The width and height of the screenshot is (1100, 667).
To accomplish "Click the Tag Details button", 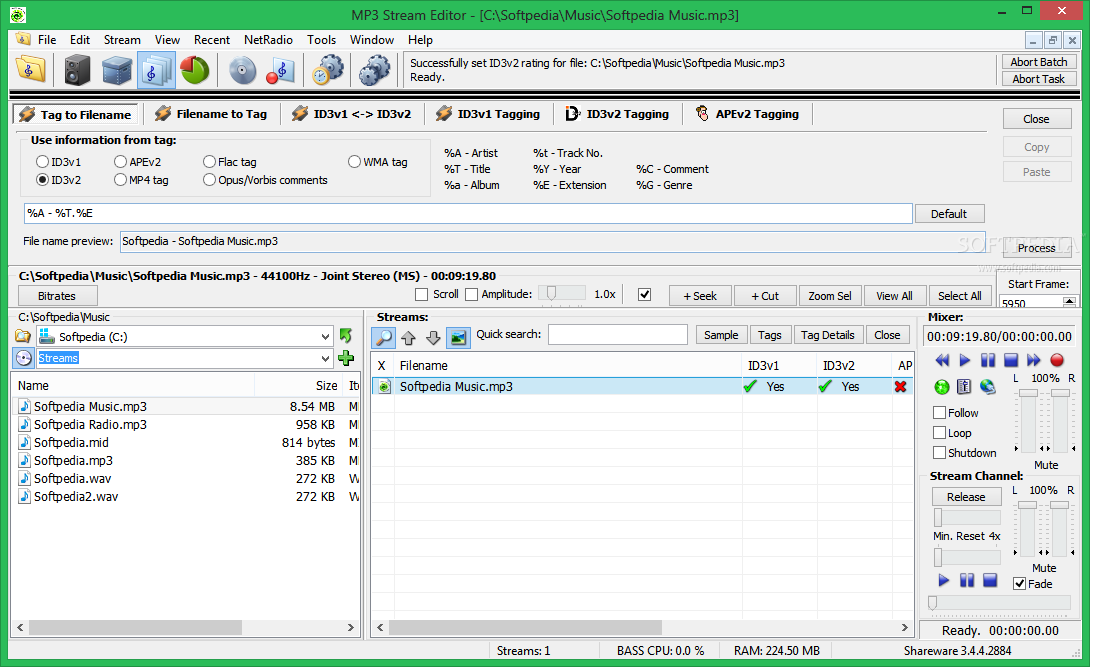I will click(x=827, y=335).
